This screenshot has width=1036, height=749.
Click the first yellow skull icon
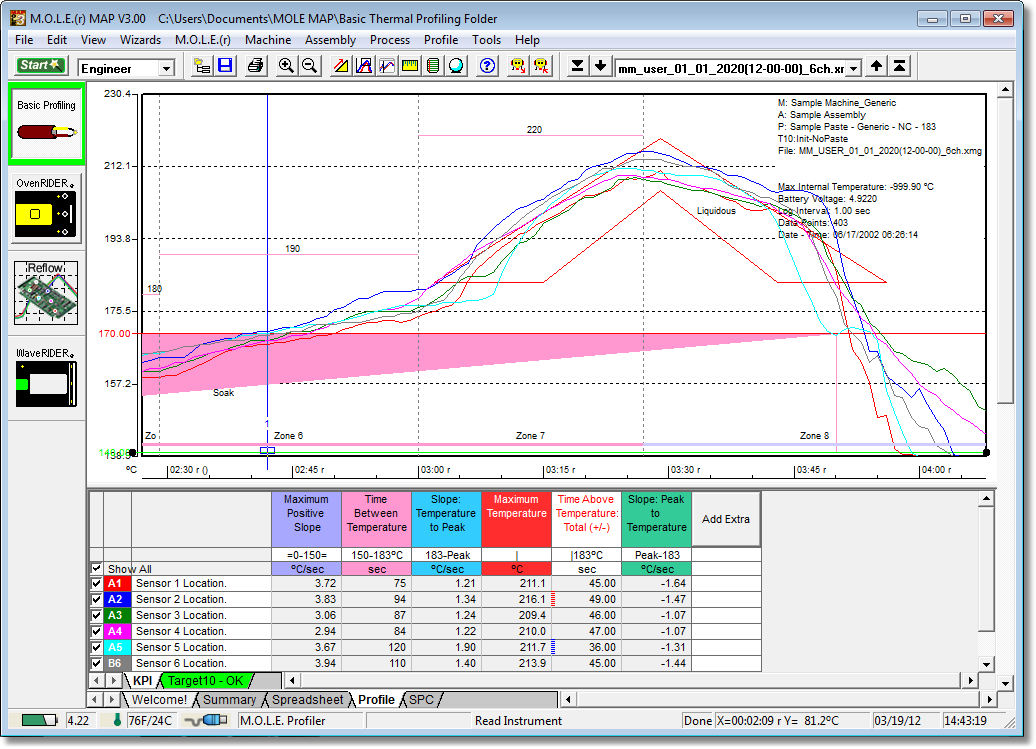(x=518, y=66)
